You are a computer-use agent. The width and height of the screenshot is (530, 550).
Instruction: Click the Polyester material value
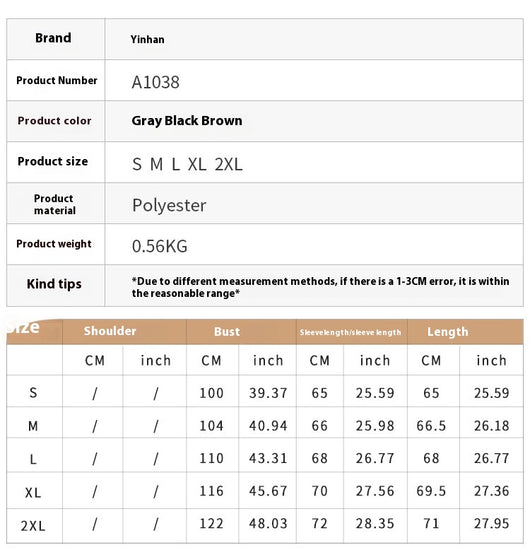pos(169,205)
